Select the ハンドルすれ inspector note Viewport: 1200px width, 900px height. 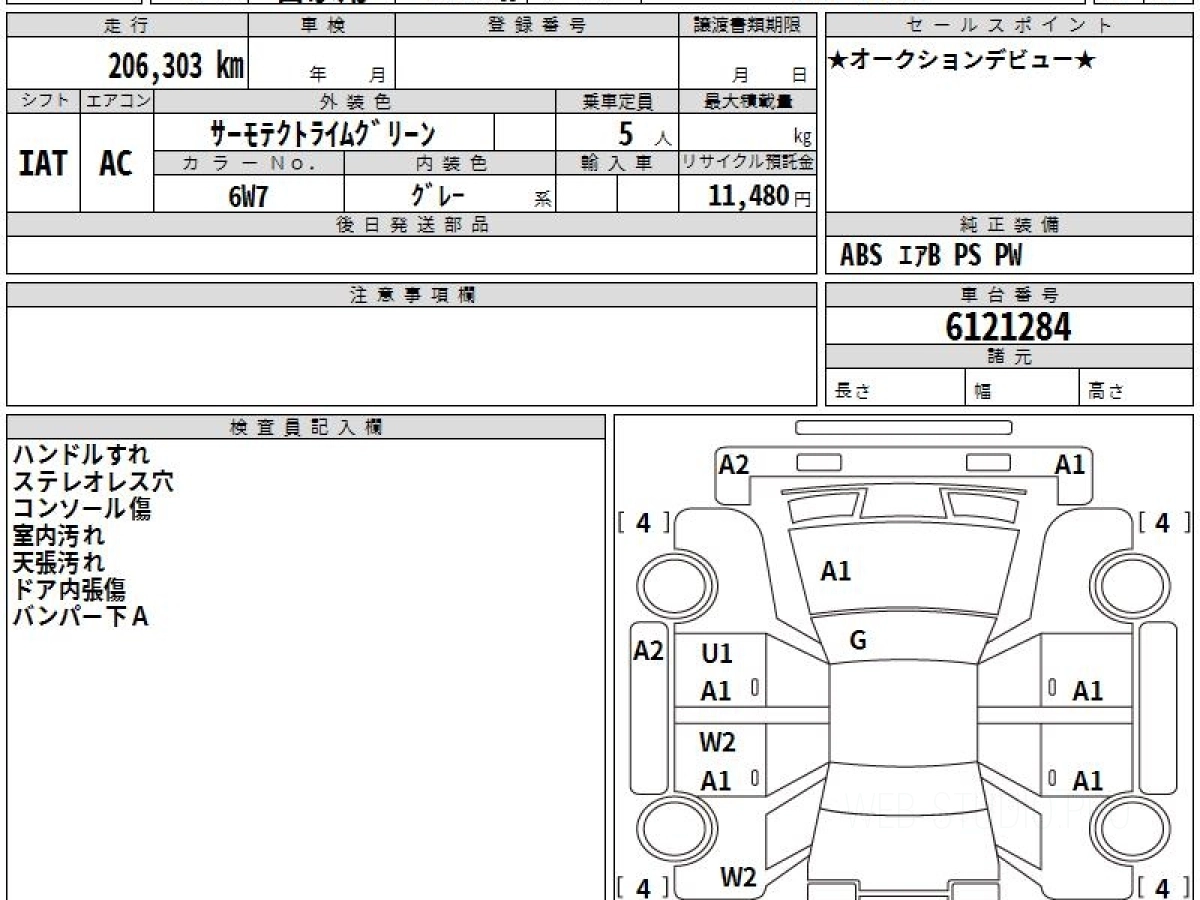(81, 455)
